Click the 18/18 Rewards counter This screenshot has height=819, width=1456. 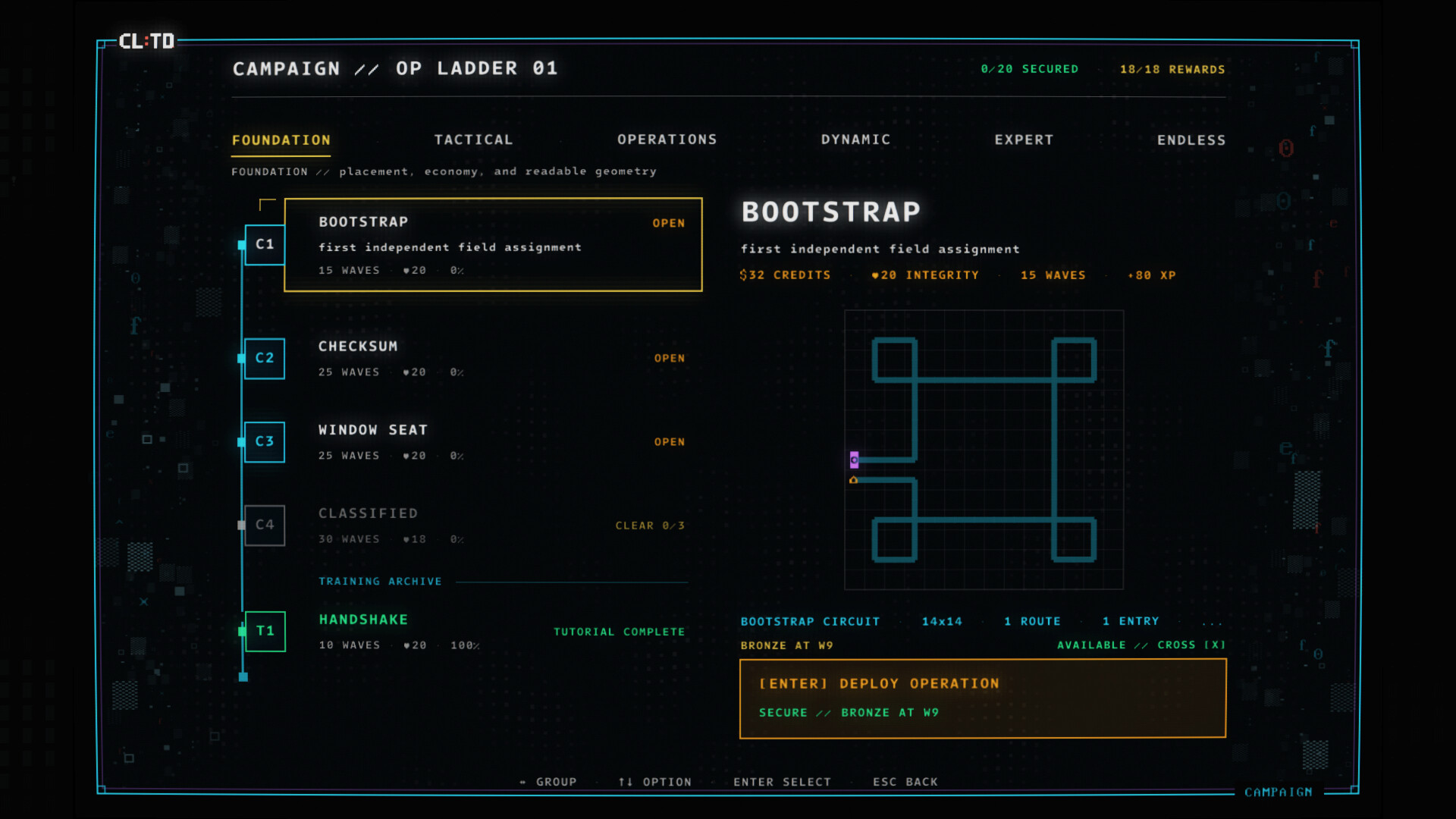click(x=1172, y=69)
